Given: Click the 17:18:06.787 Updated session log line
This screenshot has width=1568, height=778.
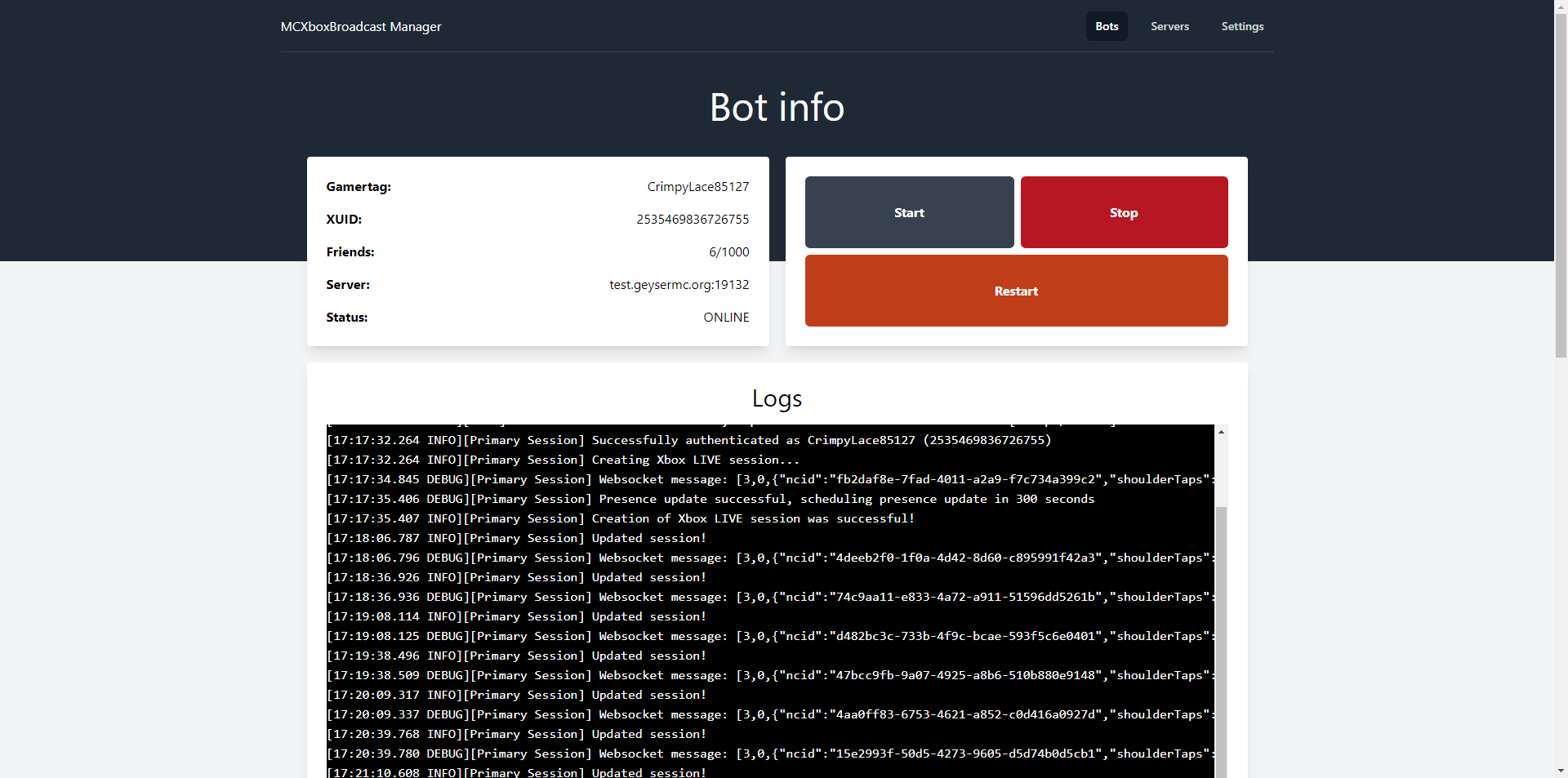Looking at the screenshot, I should (517, 538).
